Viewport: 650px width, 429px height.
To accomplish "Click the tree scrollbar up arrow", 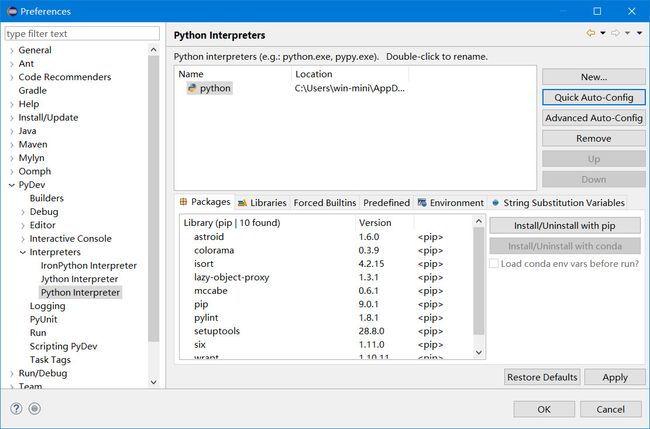I will [x=153, y=50].
